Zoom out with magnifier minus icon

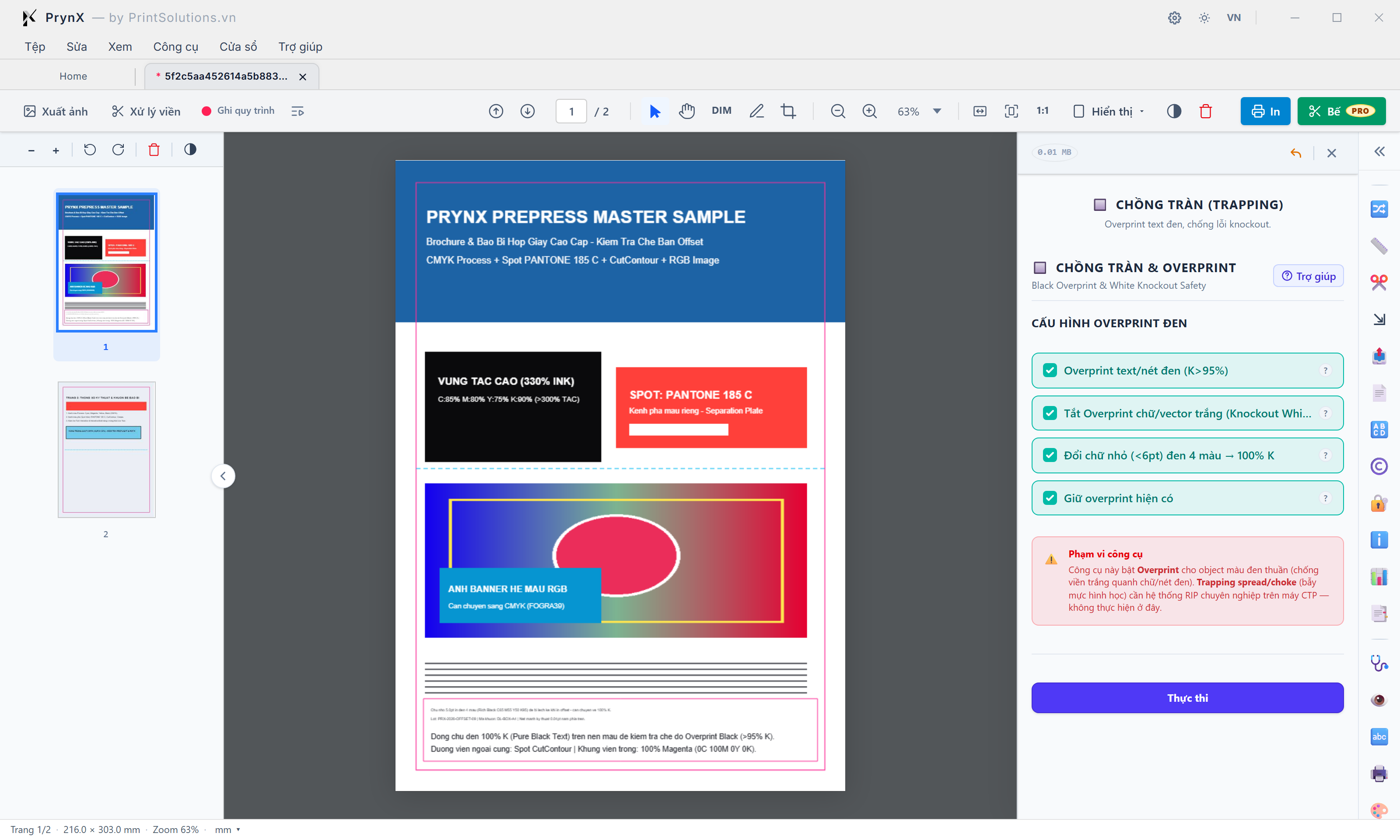[837, 111]
